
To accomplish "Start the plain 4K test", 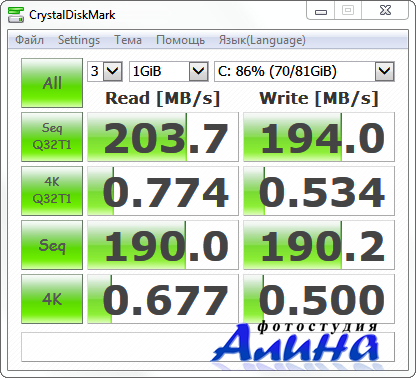I will (52, 299).
